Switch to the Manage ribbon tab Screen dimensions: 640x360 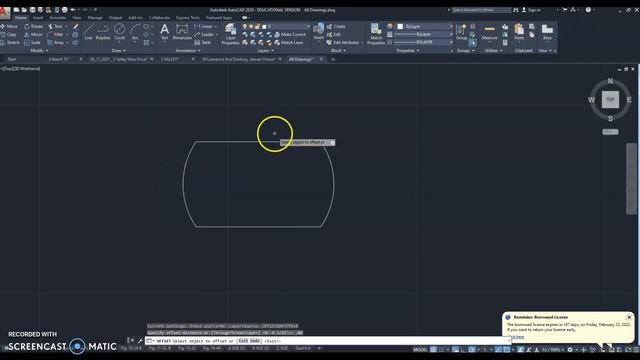95,18
